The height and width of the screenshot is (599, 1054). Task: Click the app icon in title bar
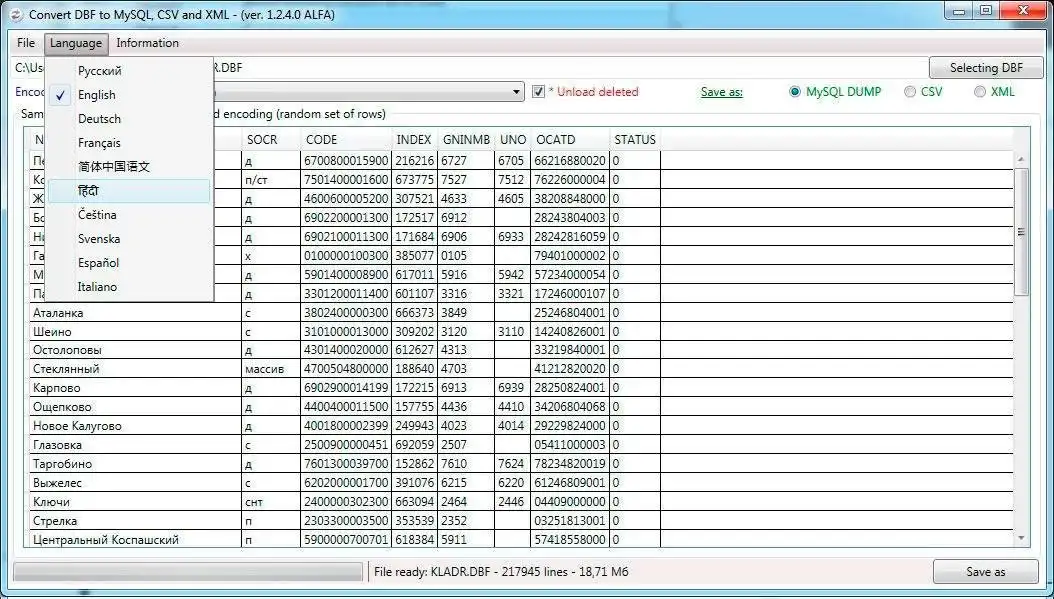[x=16, y=14]
